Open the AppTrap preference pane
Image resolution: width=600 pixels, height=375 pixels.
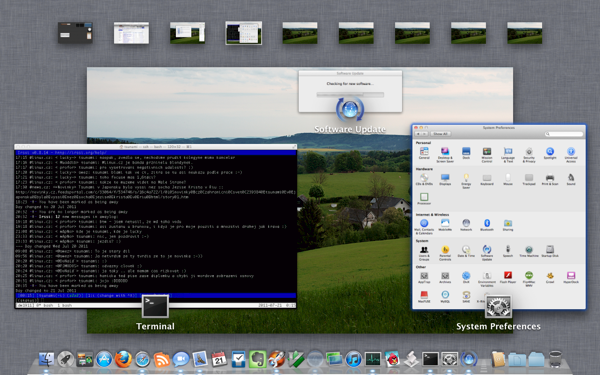424,277
